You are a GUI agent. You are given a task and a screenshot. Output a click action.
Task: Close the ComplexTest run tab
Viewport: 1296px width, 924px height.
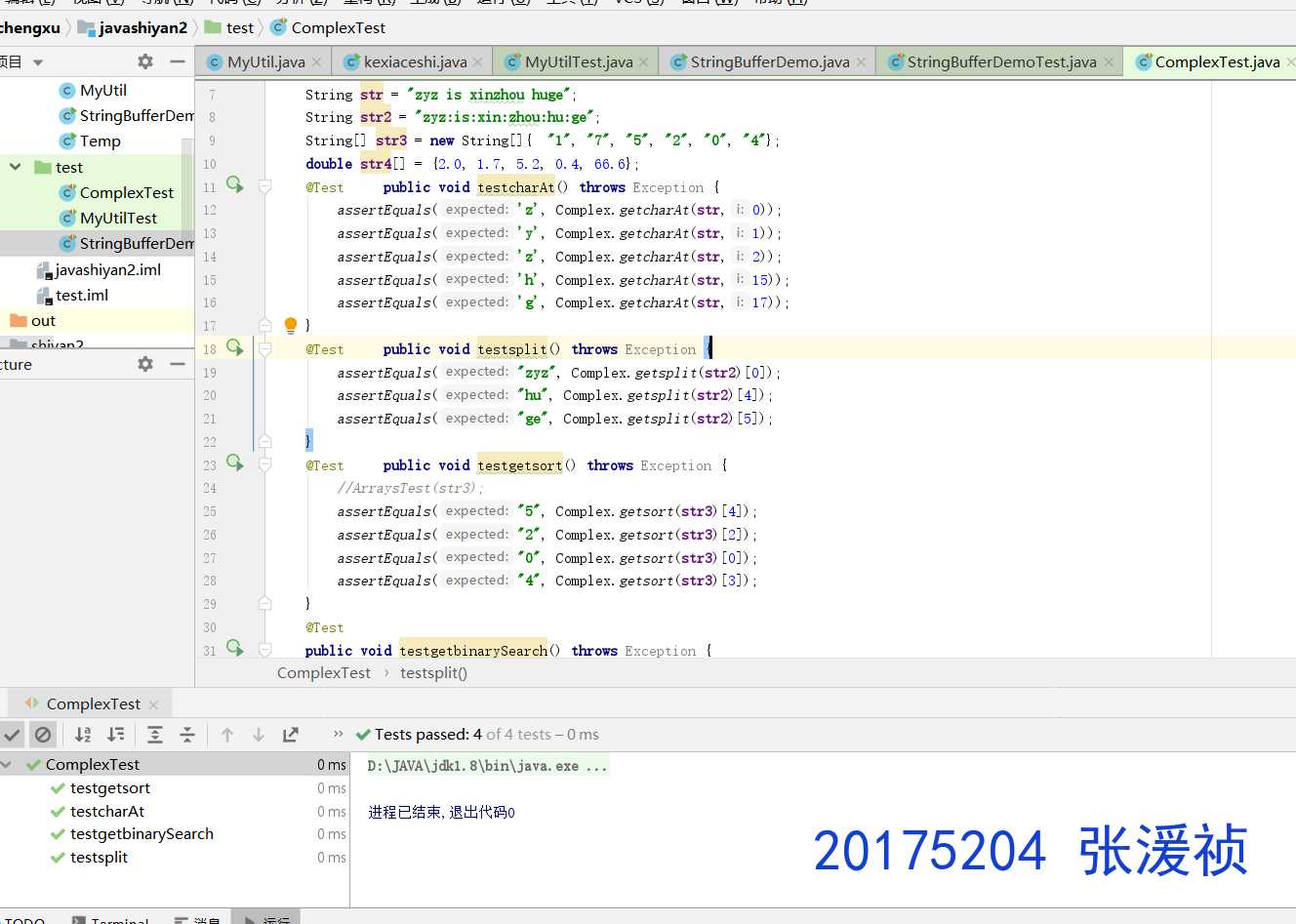[x=153, y=704]
